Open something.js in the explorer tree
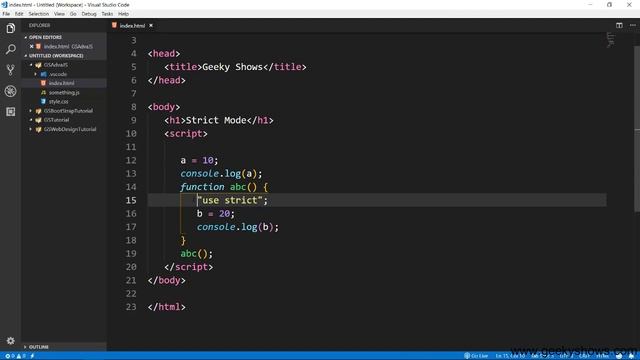Viewport: 640px width, 360px height. point(64,93)
